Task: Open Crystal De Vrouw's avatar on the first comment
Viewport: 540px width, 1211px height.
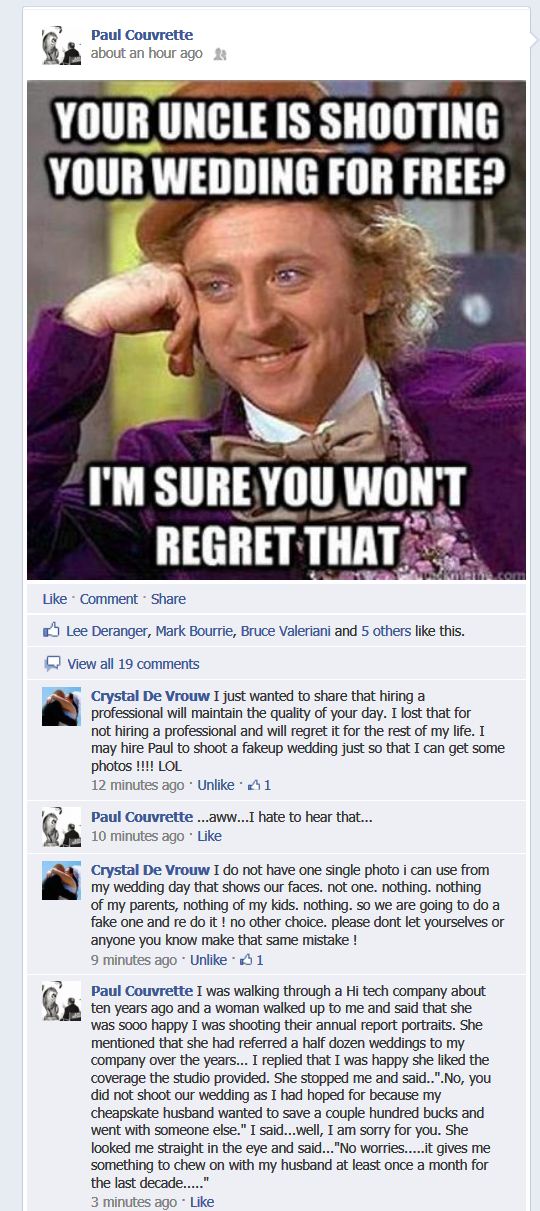Action: click(x=61, y=706)
